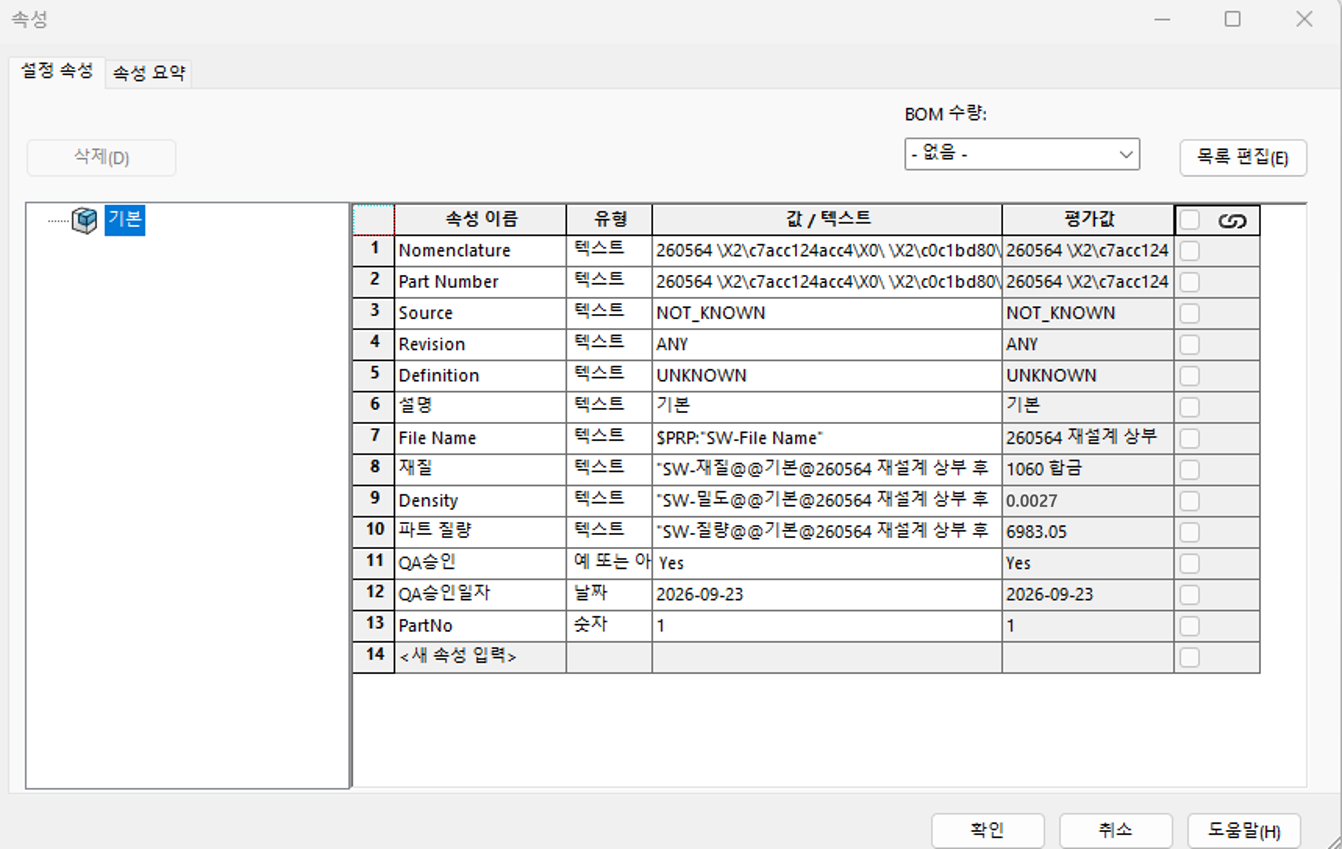Click the 삭제(D) button
The height and width of the screenshot is (849, 1342).
tap(101, 158)
